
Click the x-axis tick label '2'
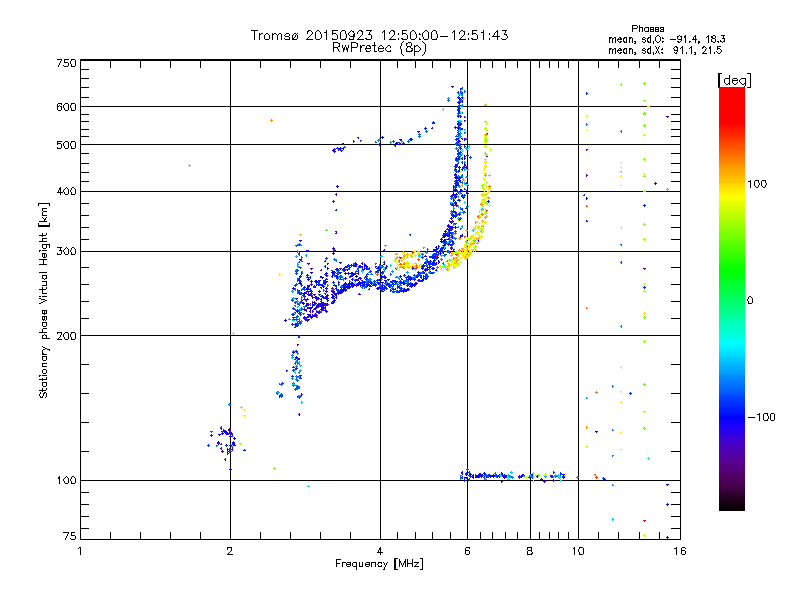click(x=230, y=551)
